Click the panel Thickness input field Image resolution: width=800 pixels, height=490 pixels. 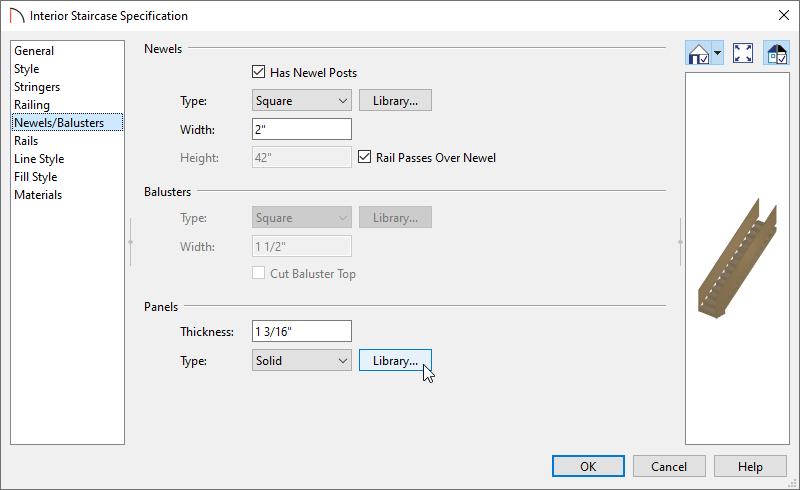302,331
